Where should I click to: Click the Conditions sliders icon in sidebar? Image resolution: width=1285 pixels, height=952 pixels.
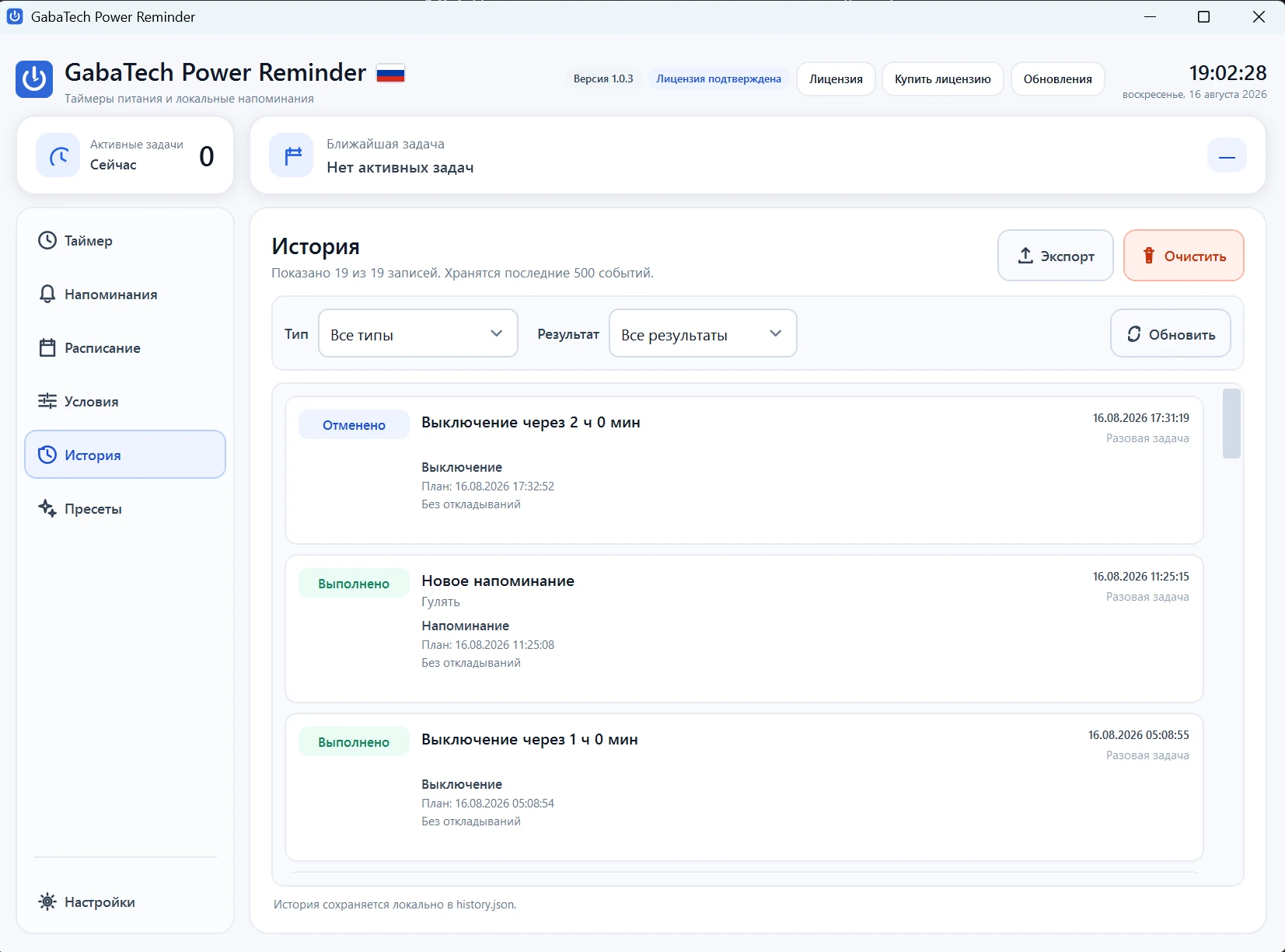click(x=47, y=401)
